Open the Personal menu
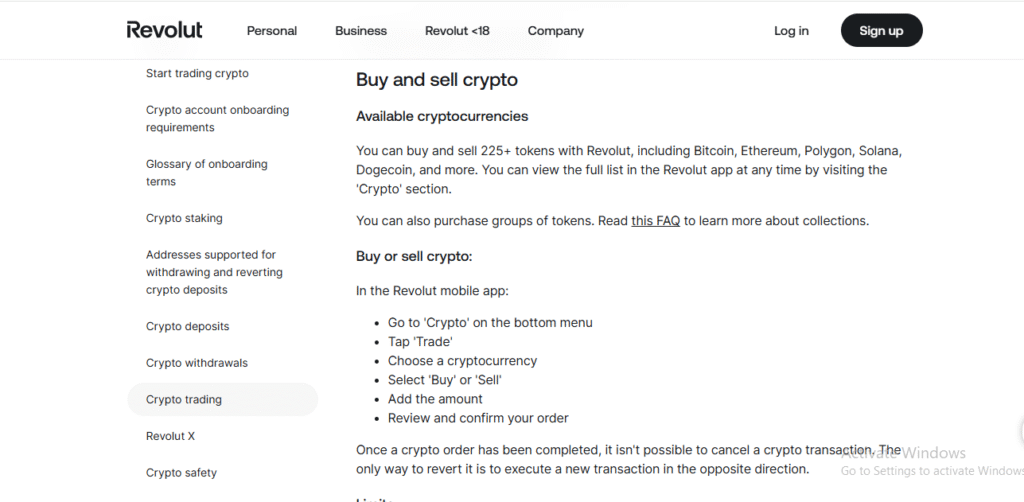Screen dimensions: 1024x502 tap(272, 31)
